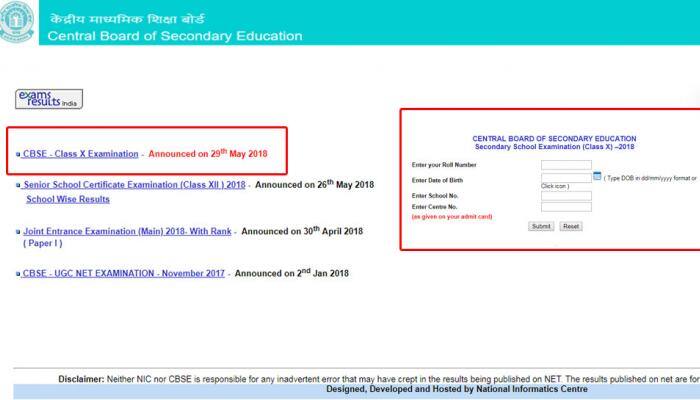Click the Hindi board name in header
The height and width of the screenshot is (400, 700).
(x=127, y=19)
